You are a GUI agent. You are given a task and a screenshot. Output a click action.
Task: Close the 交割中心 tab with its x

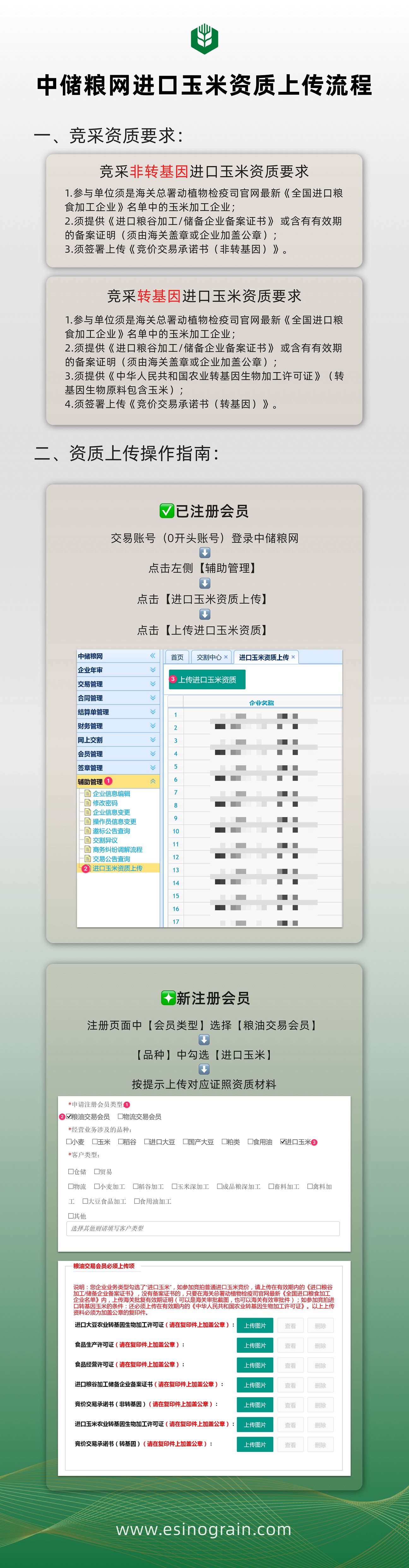226,657
